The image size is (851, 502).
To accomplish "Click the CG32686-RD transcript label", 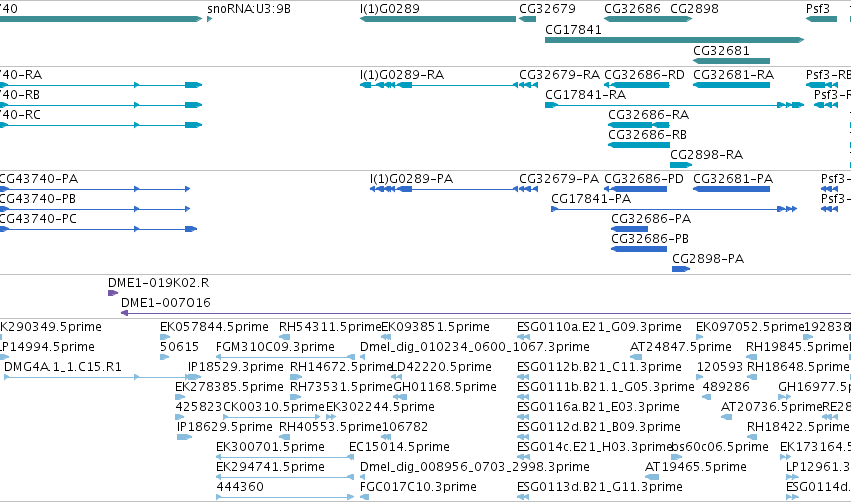I will click(644, 74).
